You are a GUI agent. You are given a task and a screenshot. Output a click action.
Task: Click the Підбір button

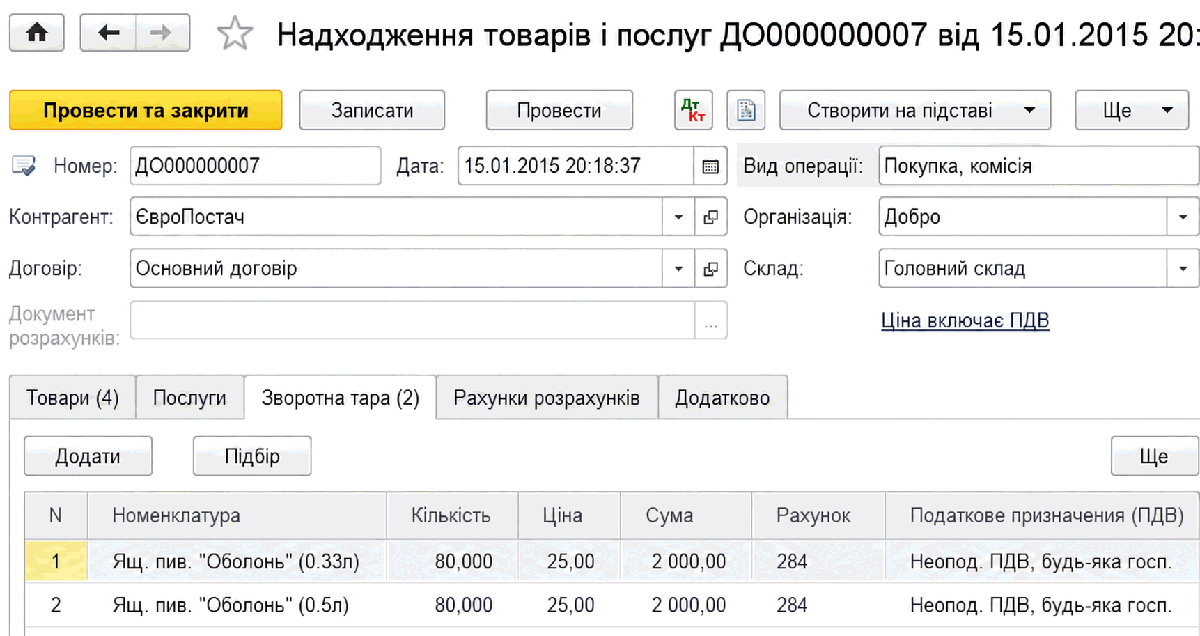252,456
